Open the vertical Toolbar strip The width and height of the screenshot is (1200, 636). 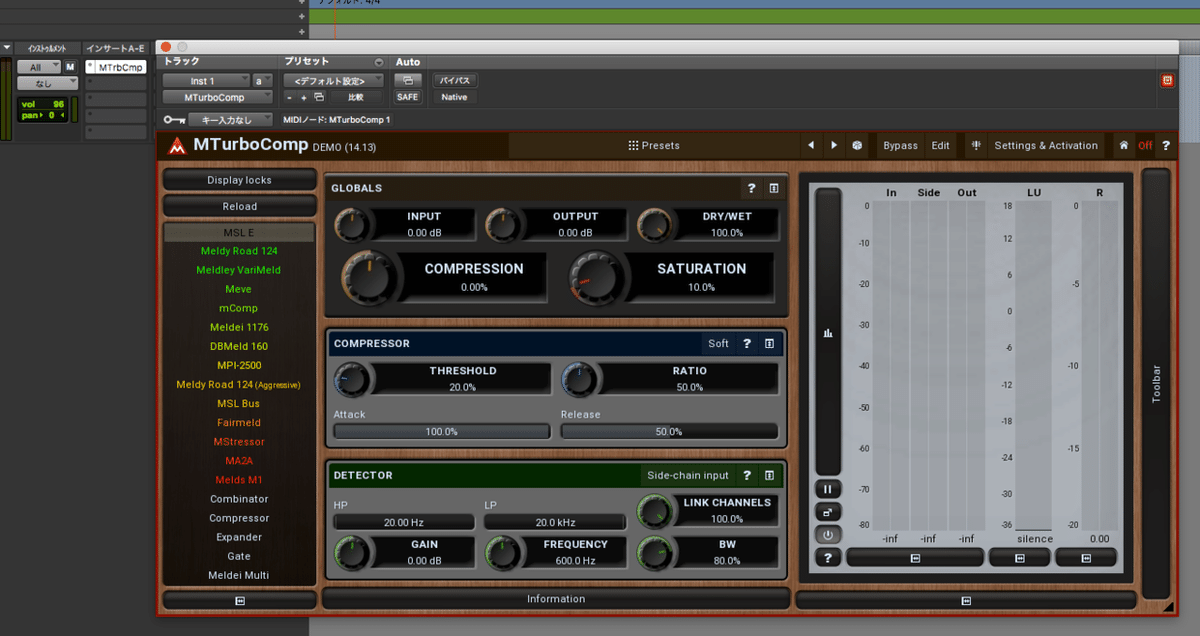(1156, 383)
